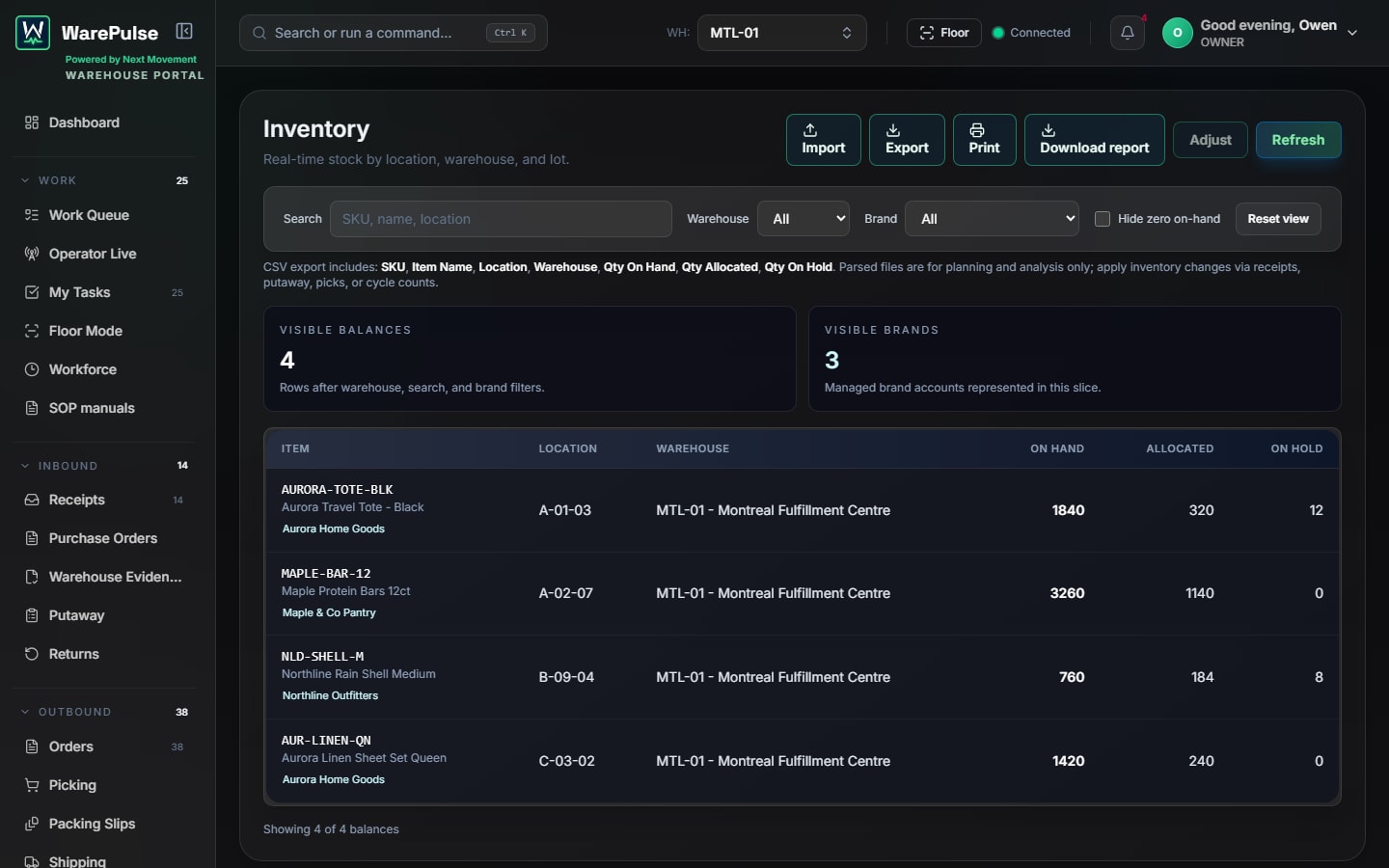Focus the SKU, name, location search field
Screen dimensions: 1389x868
click(501, 219)
